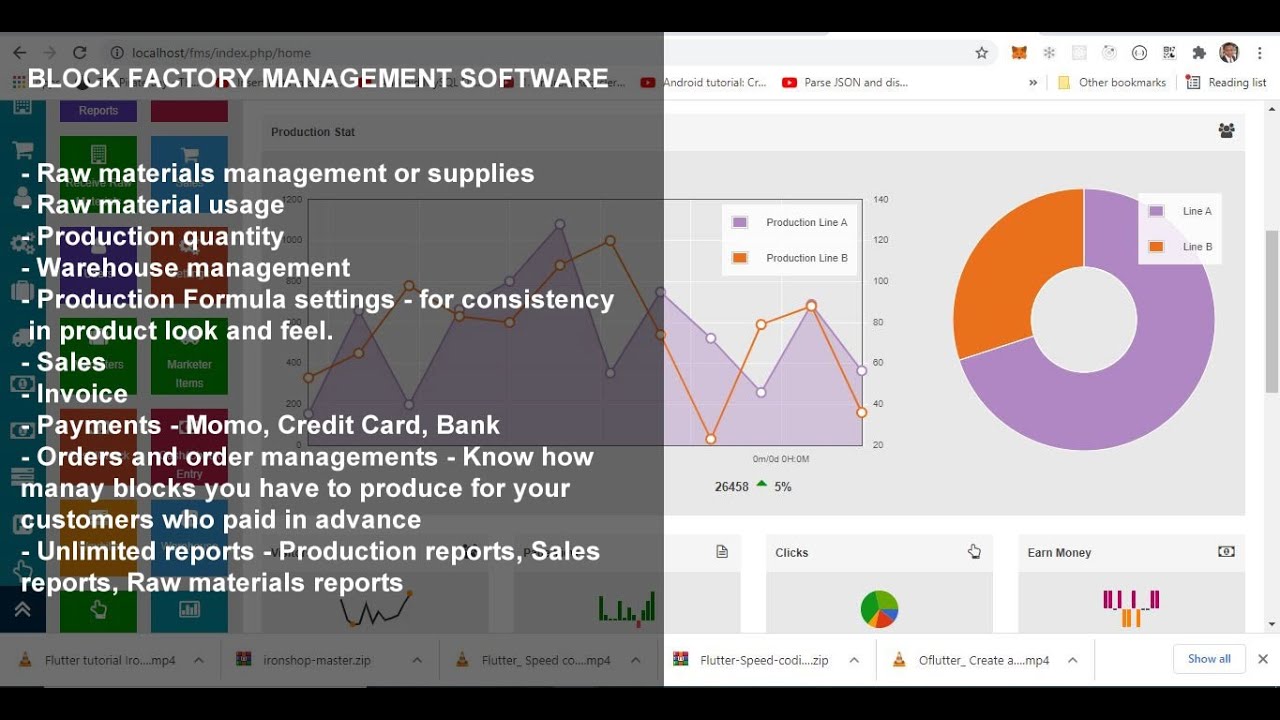This screenshot has height=720, width=1280.
Task: Click the hand pointer icon on the Clicks card
Action: tap(974, 551)
